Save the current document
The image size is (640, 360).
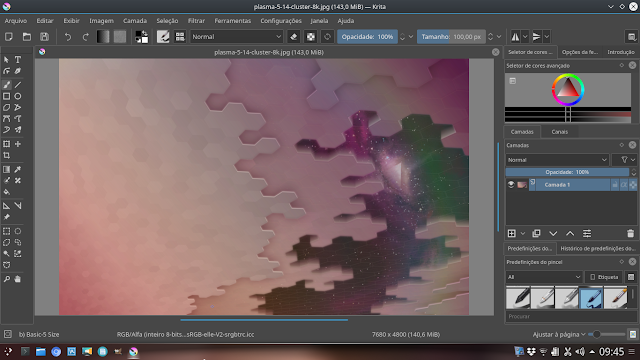pyautogui.click(x=44, y=37)
